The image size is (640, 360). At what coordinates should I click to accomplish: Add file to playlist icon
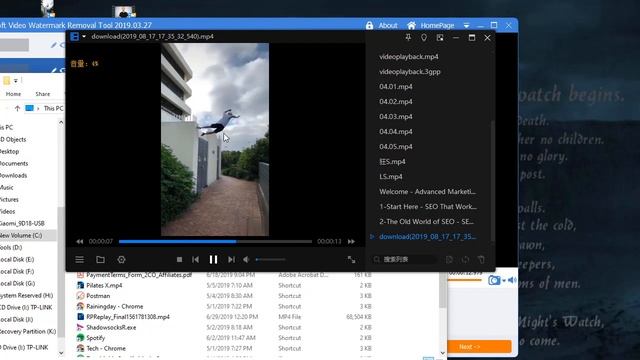(449, 260)
